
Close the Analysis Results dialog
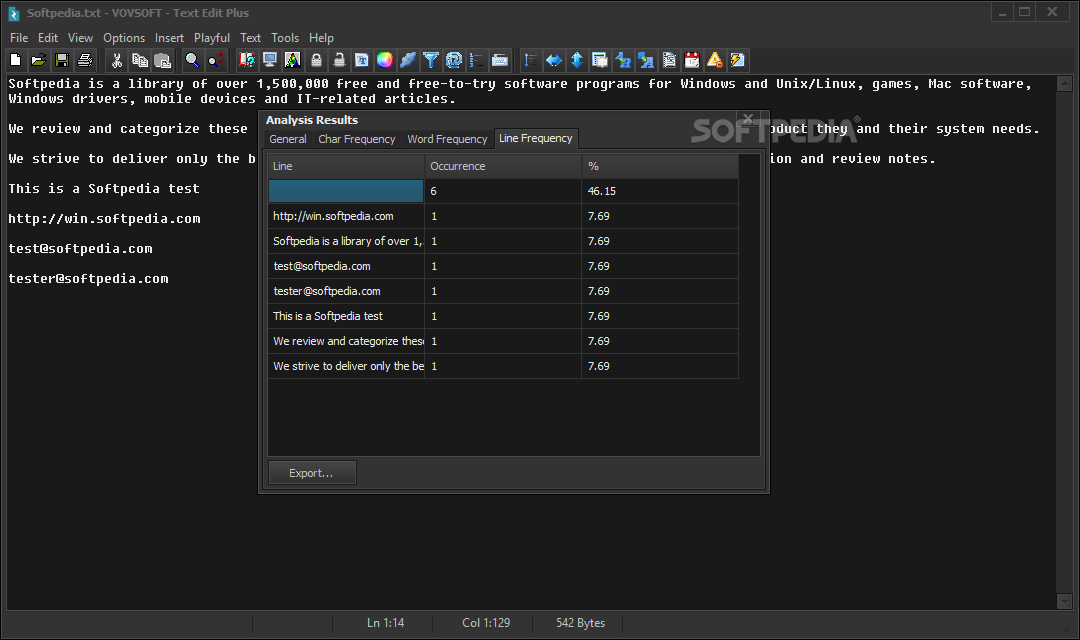point(748,118)
